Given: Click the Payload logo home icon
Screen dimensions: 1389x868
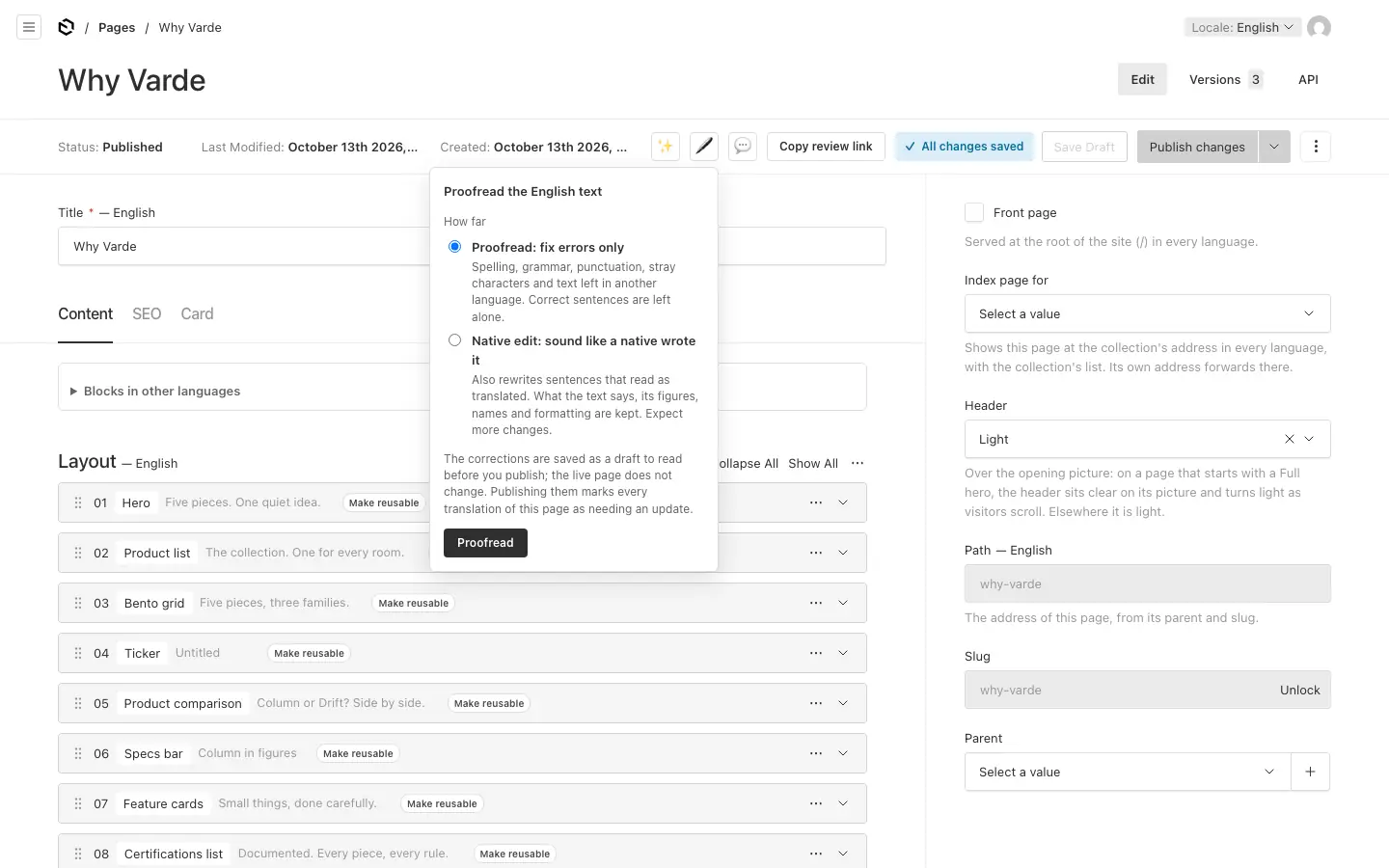Looking at the screenshot, I should pos(66,27).
